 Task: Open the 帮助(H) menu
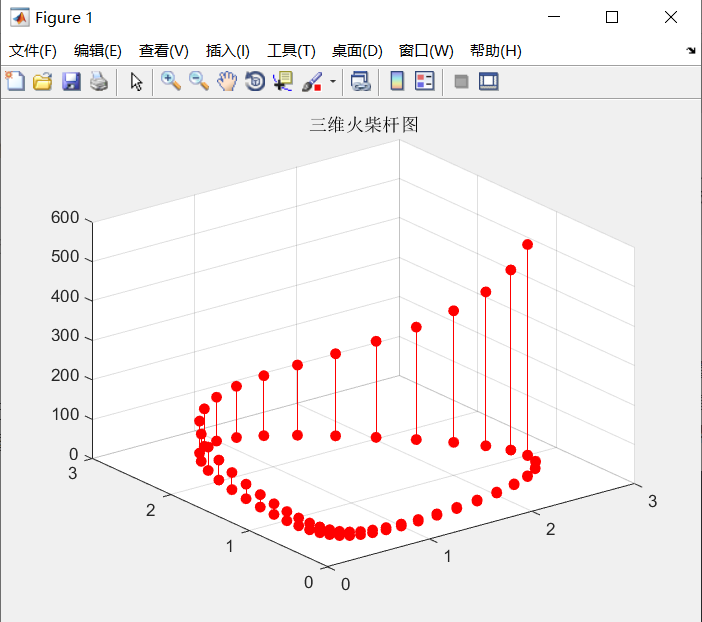coord(496,51)
